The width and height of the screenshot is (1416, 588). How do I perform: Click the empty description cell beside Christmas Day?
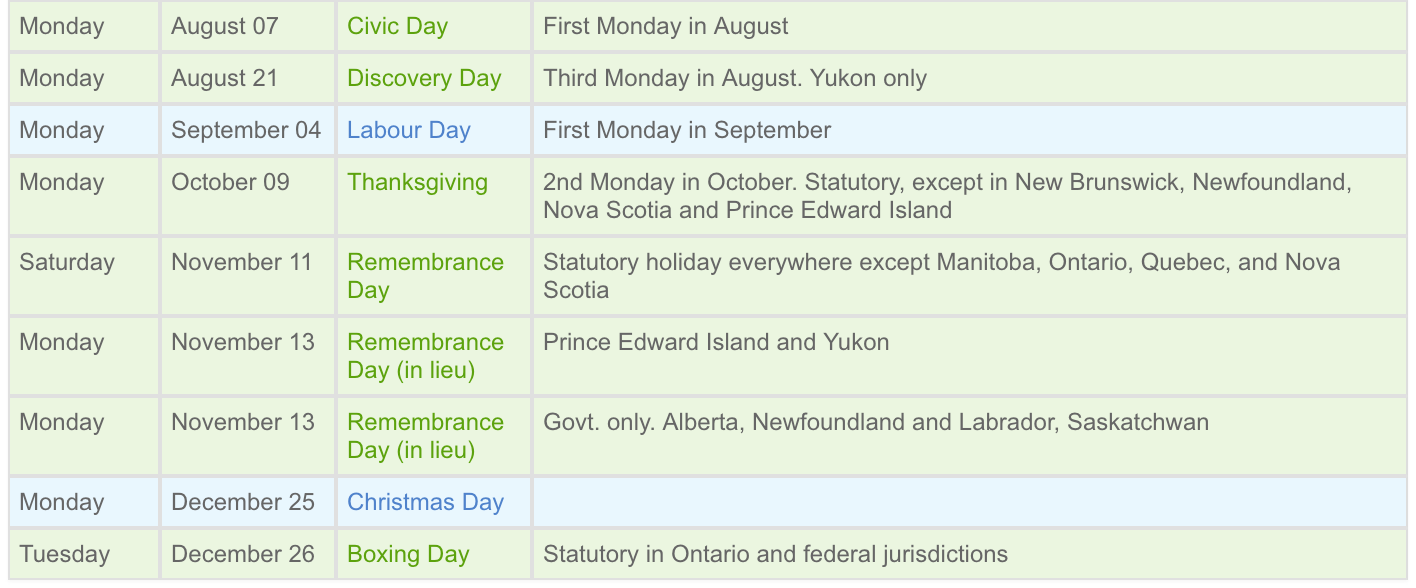pos(968,502)
